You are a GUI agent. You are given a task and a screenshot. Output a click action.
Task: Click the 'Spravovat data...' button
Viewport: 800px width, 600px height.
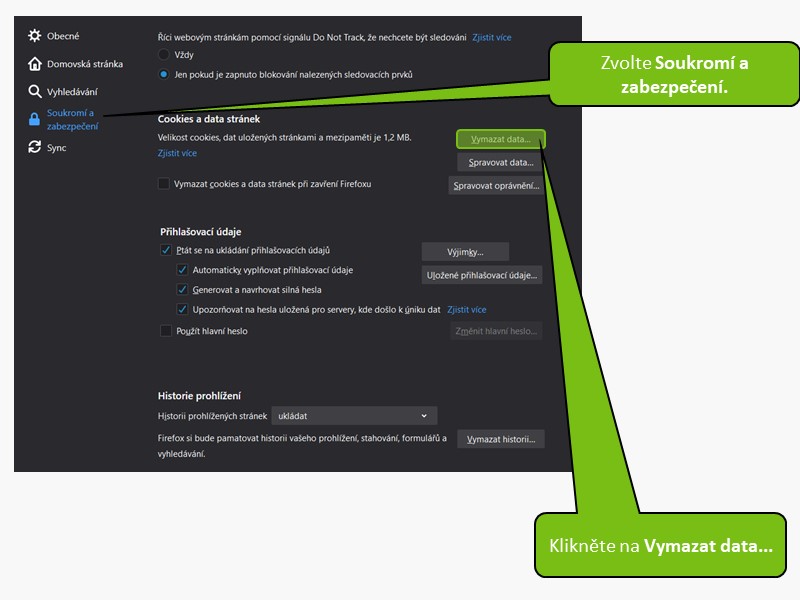coord(500,162)
